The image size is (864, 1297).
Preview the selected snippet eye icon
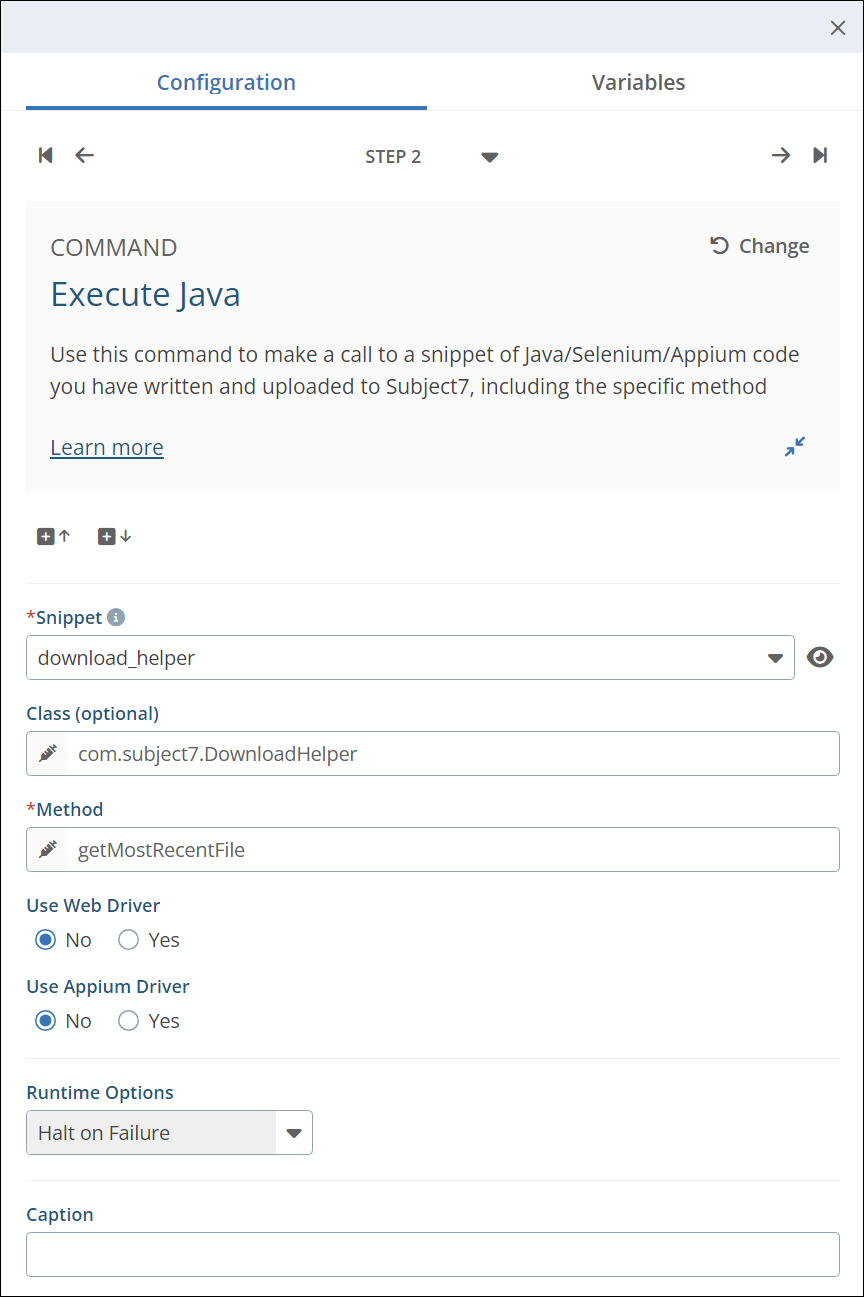point(820,657)
